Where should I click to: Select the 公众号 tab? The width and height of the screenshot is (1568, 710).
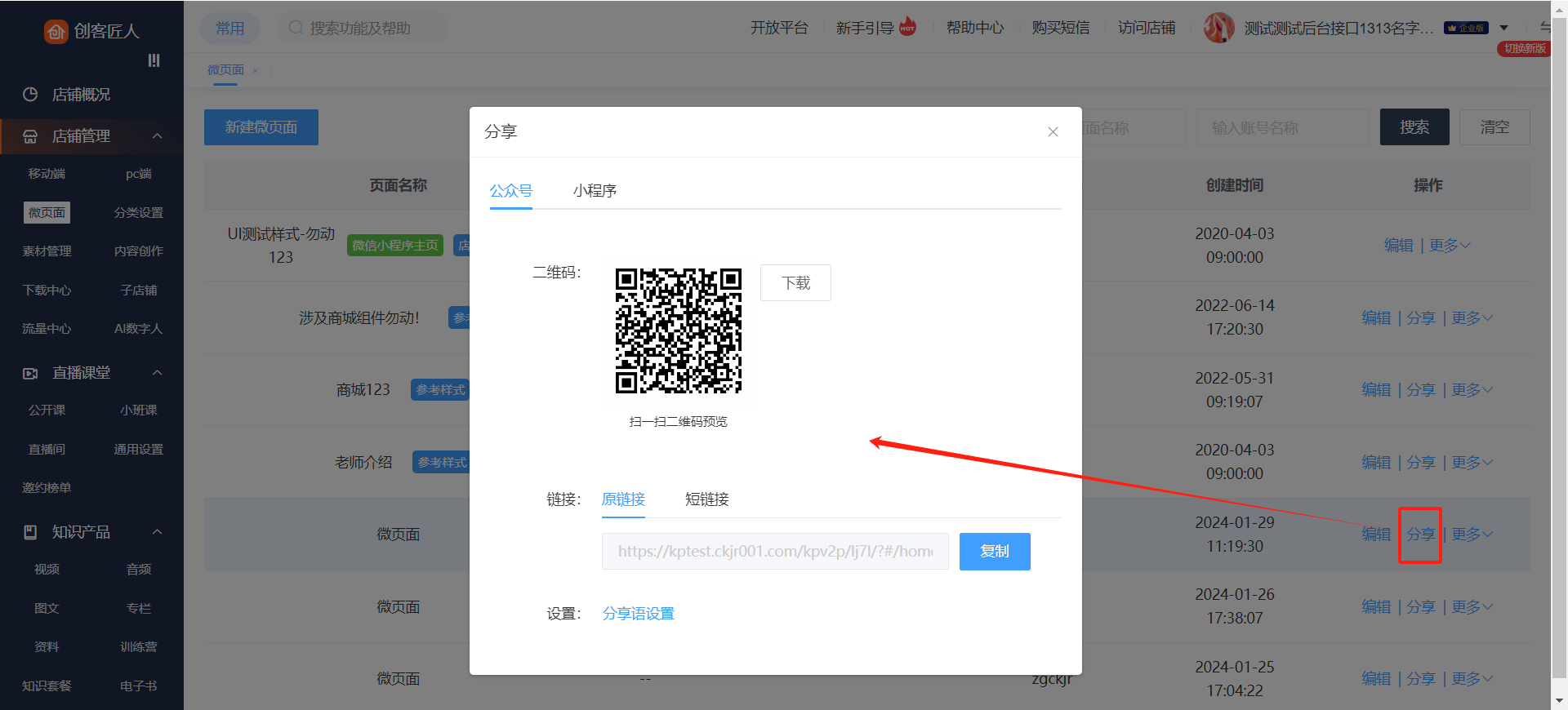point(510,191)
